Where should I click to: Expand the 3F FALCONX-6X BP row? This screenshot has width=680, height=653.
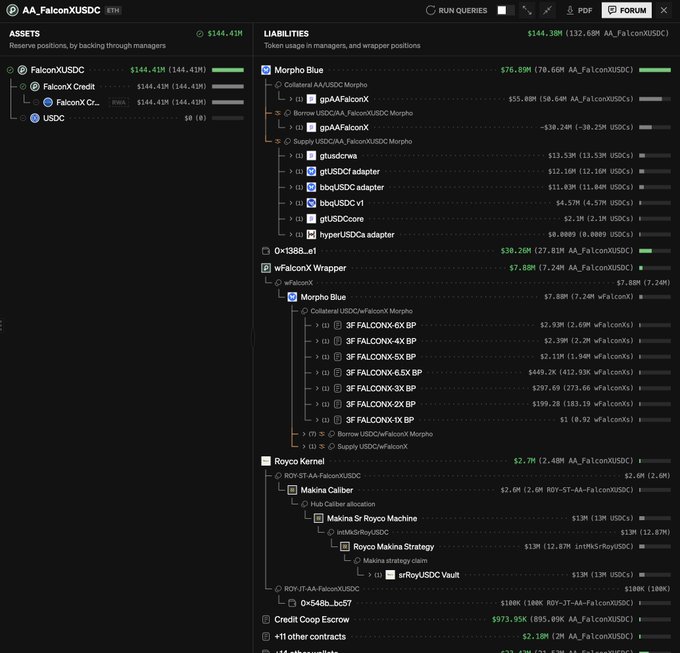[317, 325]
